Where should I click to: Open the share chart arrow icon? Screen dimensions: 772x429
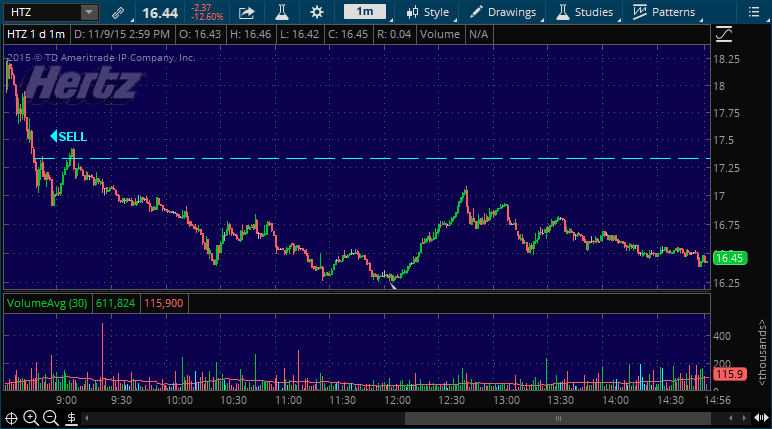246,12
